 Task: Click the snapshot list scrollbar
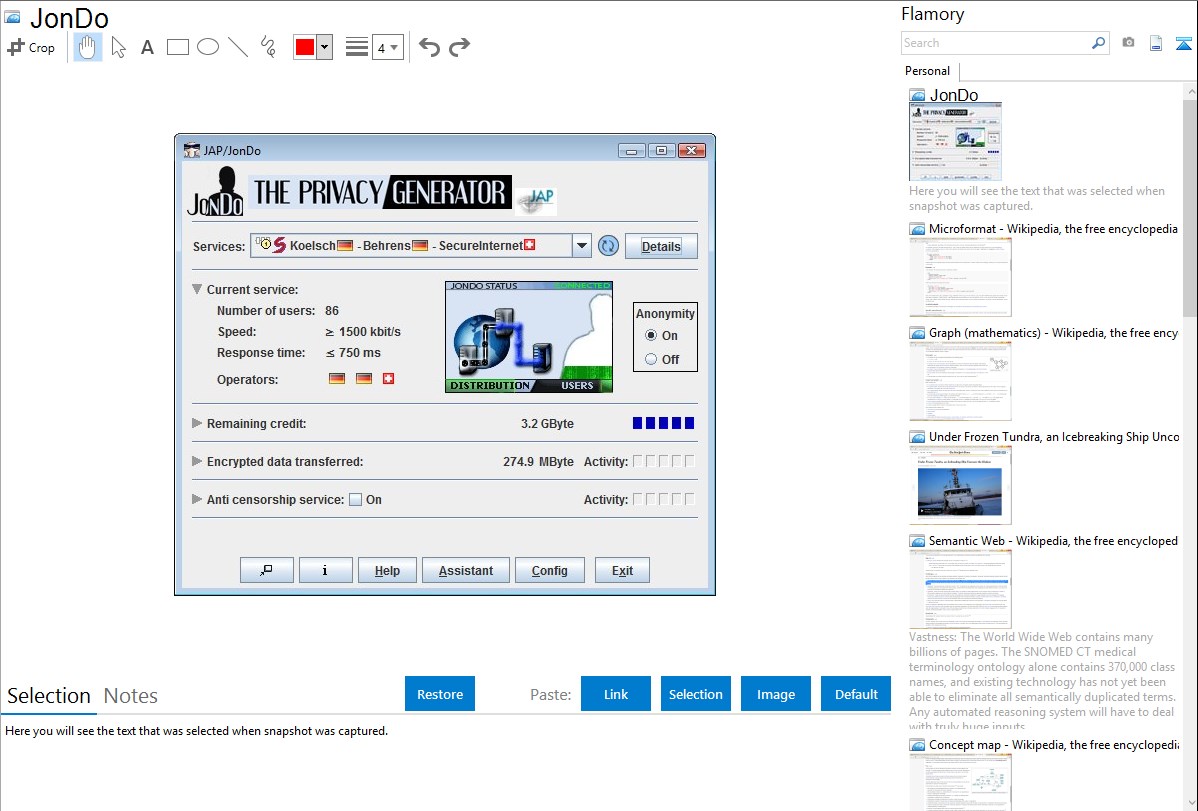coord(1190,206)
